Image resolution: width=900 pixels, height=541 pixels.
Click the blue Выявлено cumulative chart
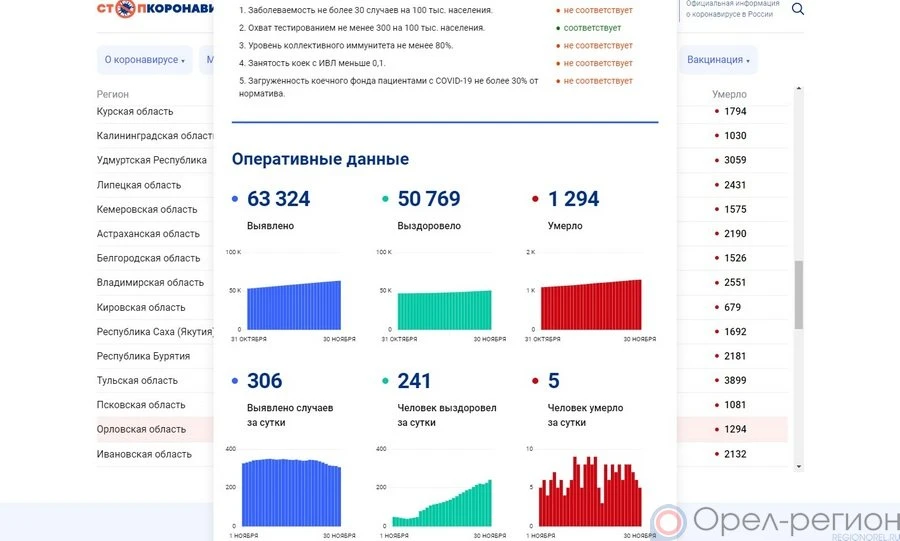pos(294,304)
